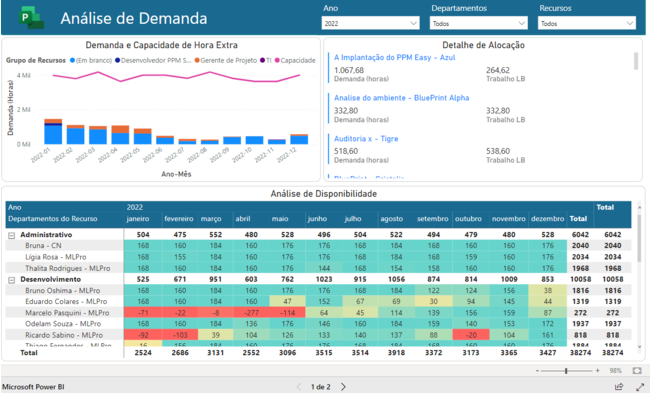Click the setembro column header

(433, 218)
